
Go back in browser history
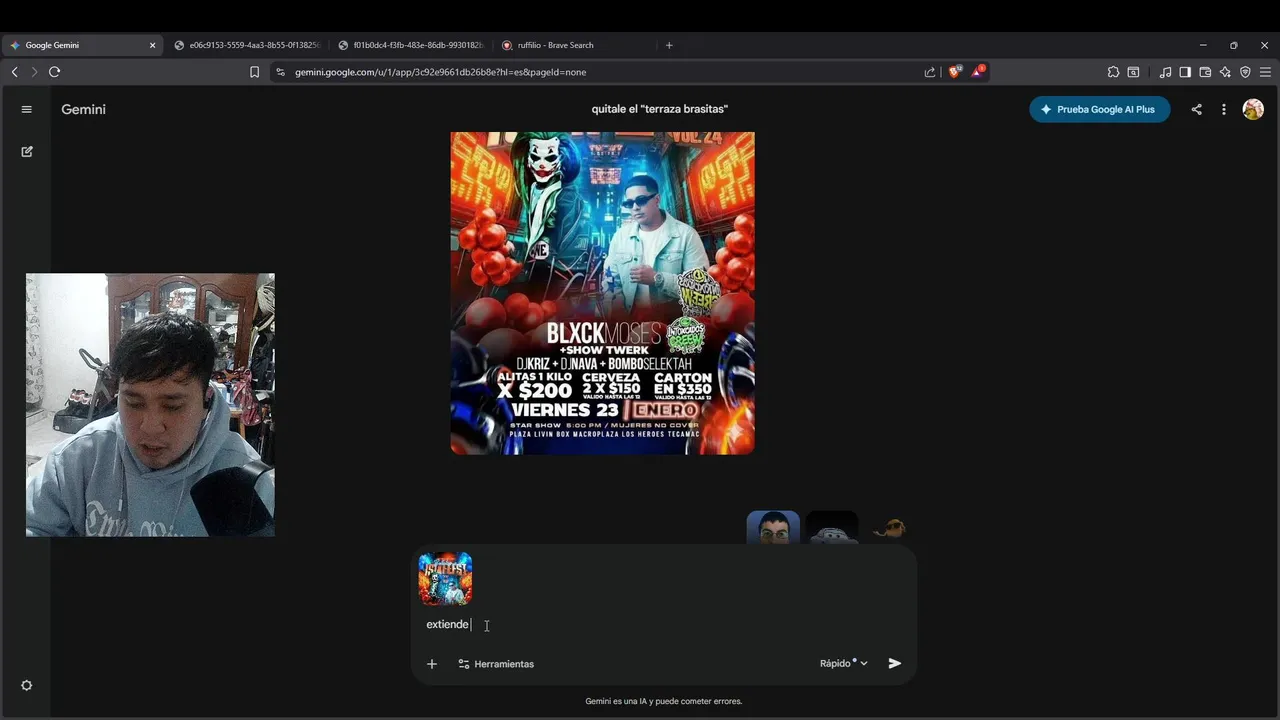14,72
